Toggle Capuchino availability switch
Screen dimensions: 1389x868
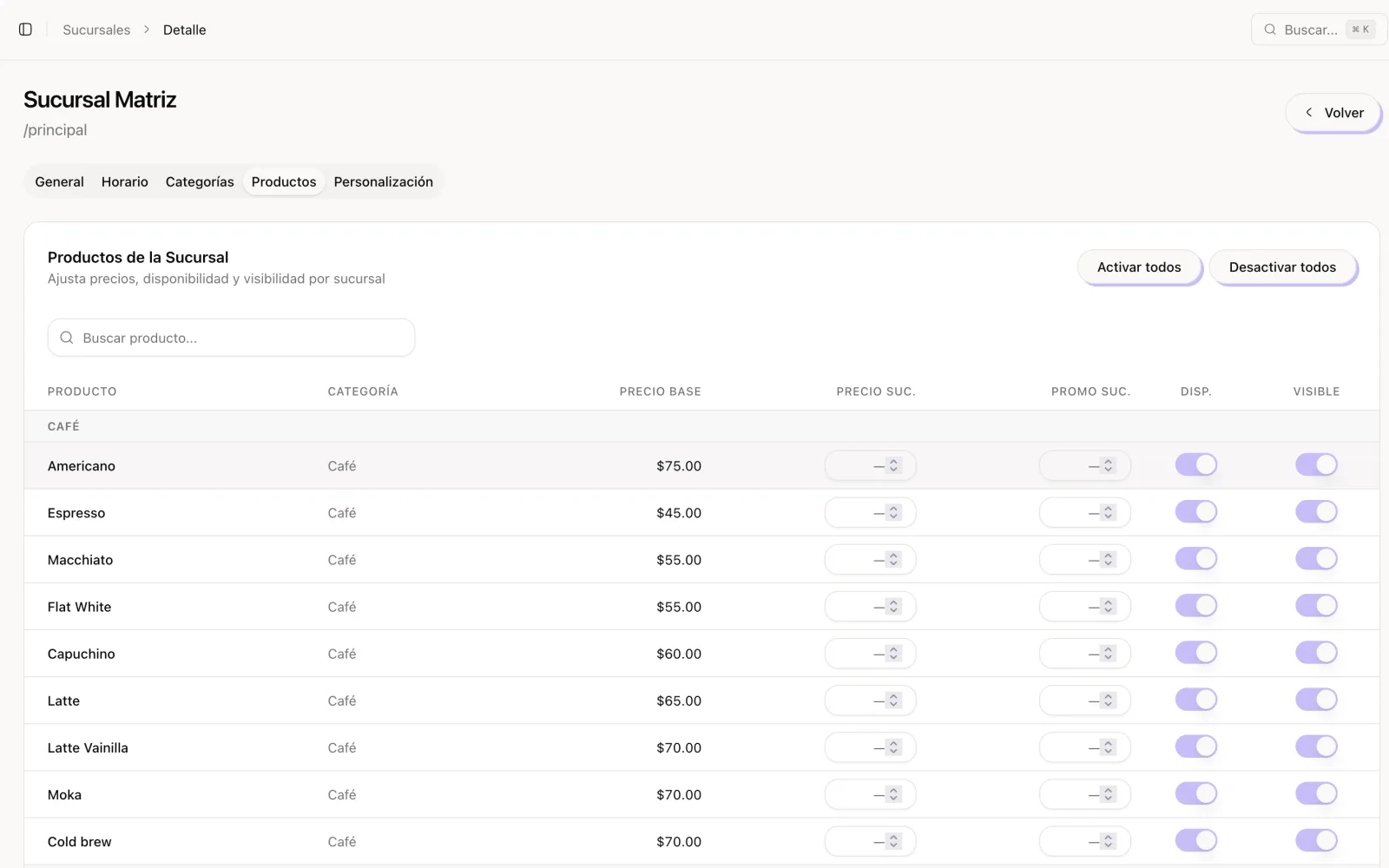(x=1196, y=653)
